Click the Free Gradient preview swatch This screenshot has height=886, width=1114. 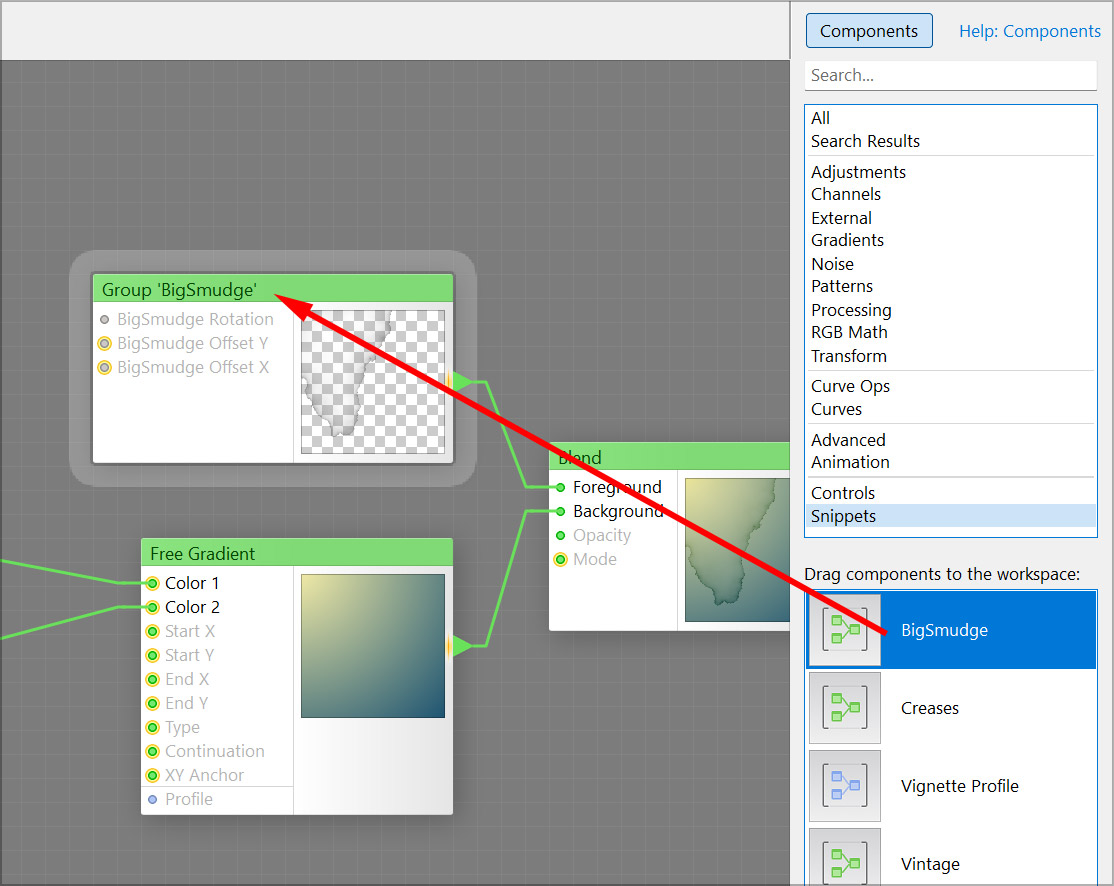click(x=373, y=646)
